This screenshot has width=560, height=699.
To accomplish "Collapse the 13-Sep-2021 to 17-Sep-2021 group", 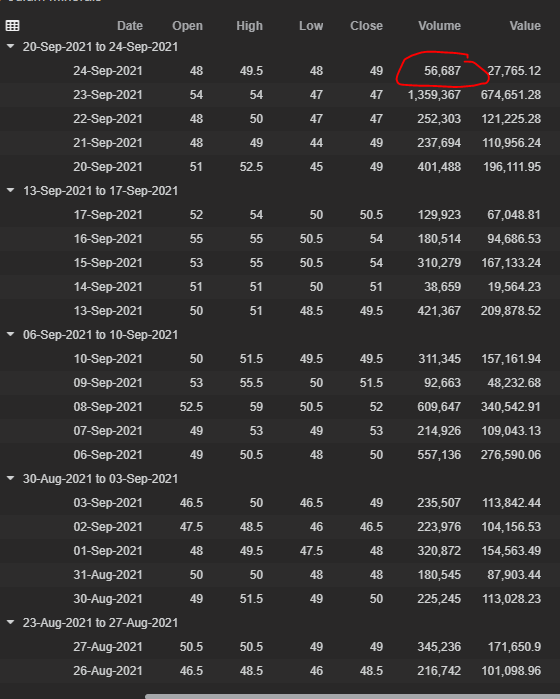I will 10,190.
